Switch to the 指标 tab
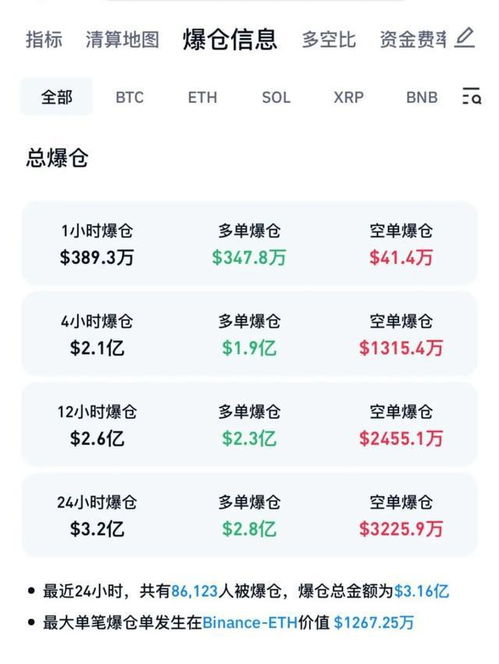The height and width of the screenshot is (664, 499). (44, 39)
